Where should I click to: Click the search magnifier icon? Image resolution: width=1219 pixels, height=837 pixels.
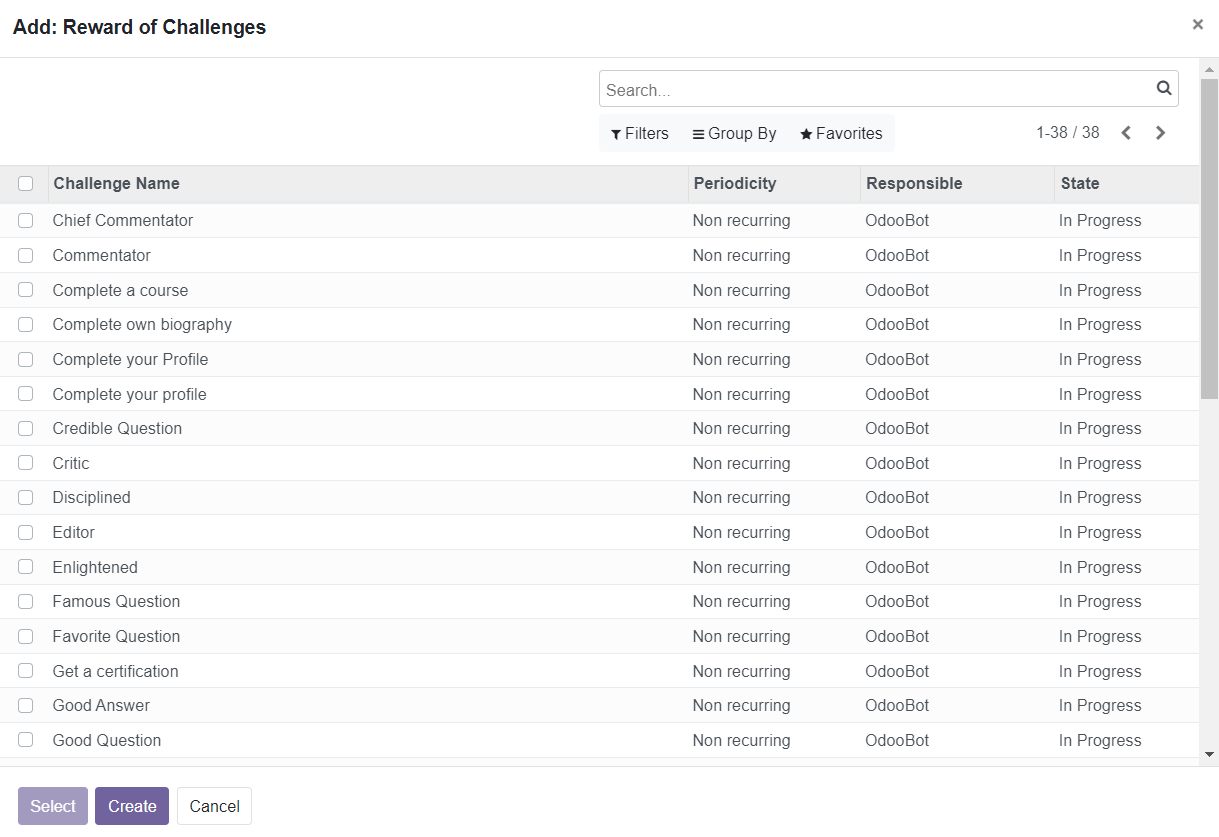(x=1164, y=88)
